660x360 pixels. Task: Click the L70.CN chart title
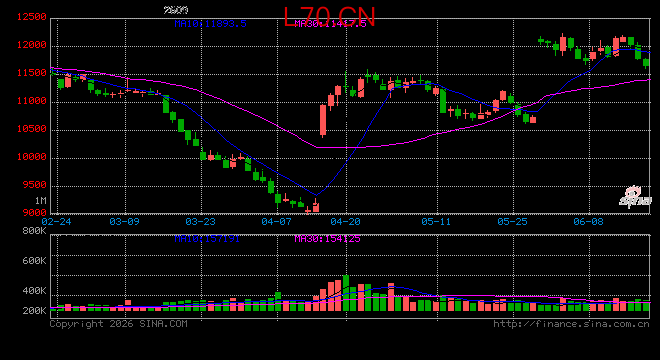tap(329, 17)
